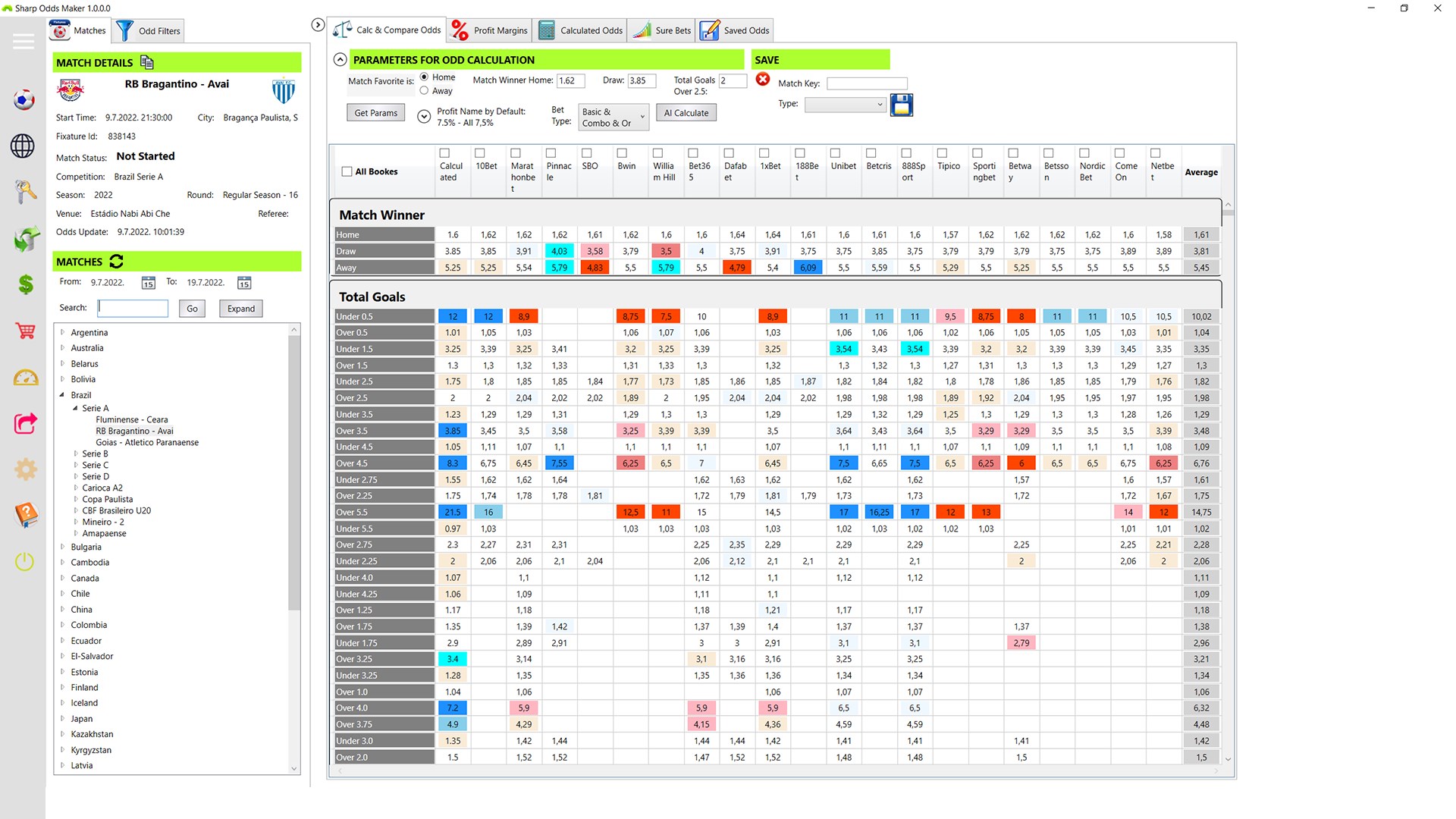The width and height of the screenshot is (1456, 819).
Task: Open the red shopping cart sidebar icon
Action: coord(25,331)
